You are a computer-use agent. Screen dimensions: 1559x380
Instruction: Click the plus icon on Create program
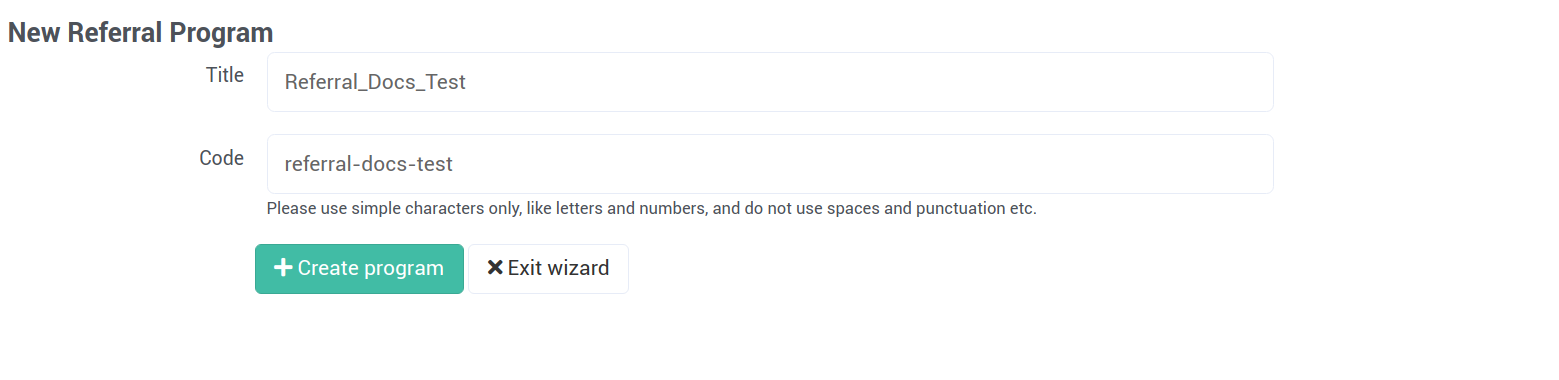pos(283,268)
